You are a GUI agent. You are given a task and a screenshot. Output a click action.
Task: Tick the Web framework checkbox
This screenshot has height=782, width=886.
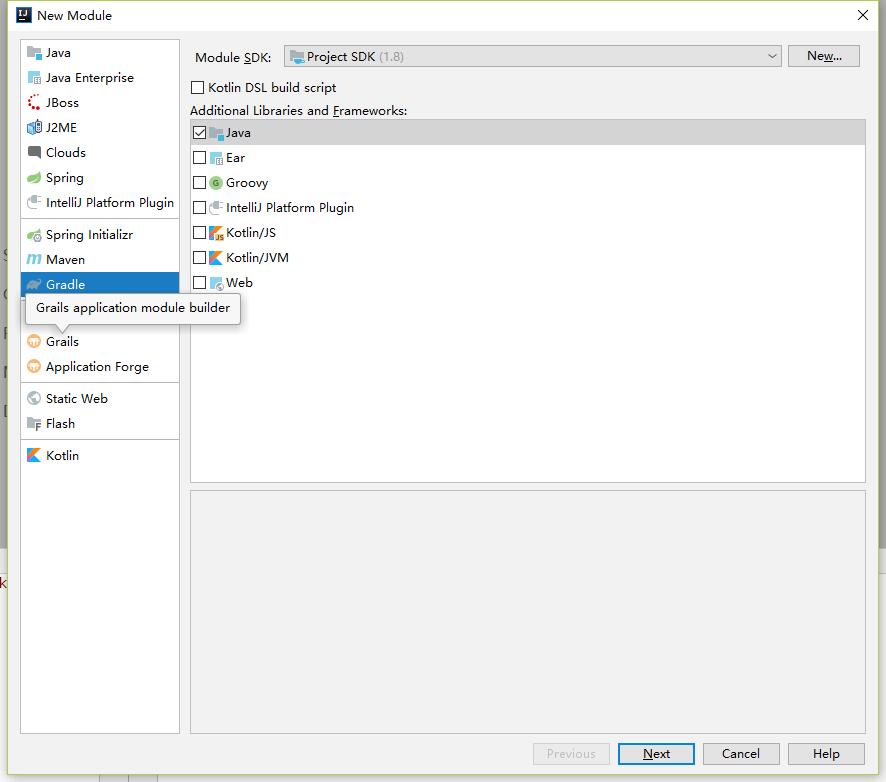(199, 282)
